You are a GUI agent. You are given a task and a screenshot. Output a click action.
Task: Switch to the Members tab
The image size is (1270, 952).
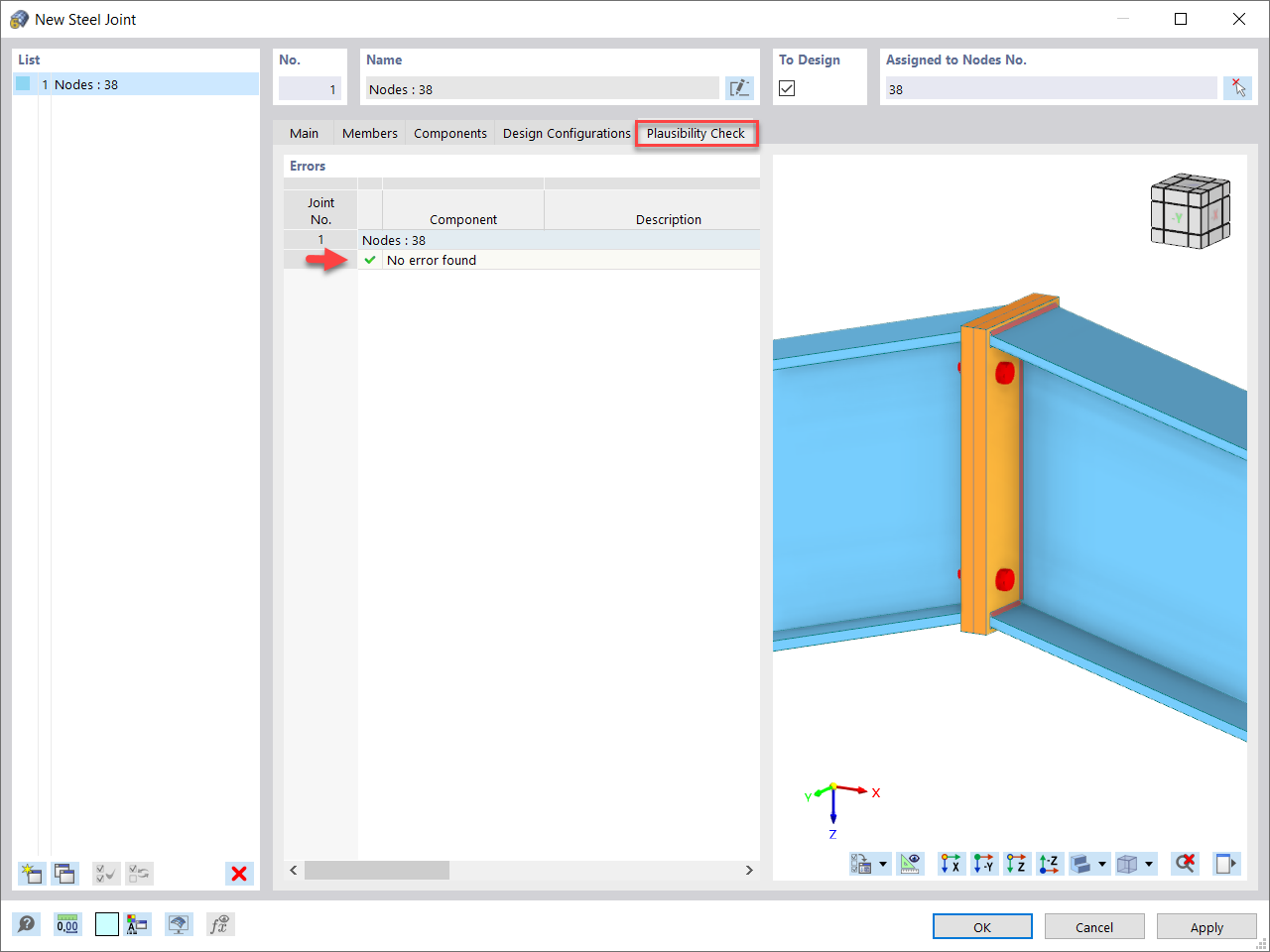pos(370,133)
